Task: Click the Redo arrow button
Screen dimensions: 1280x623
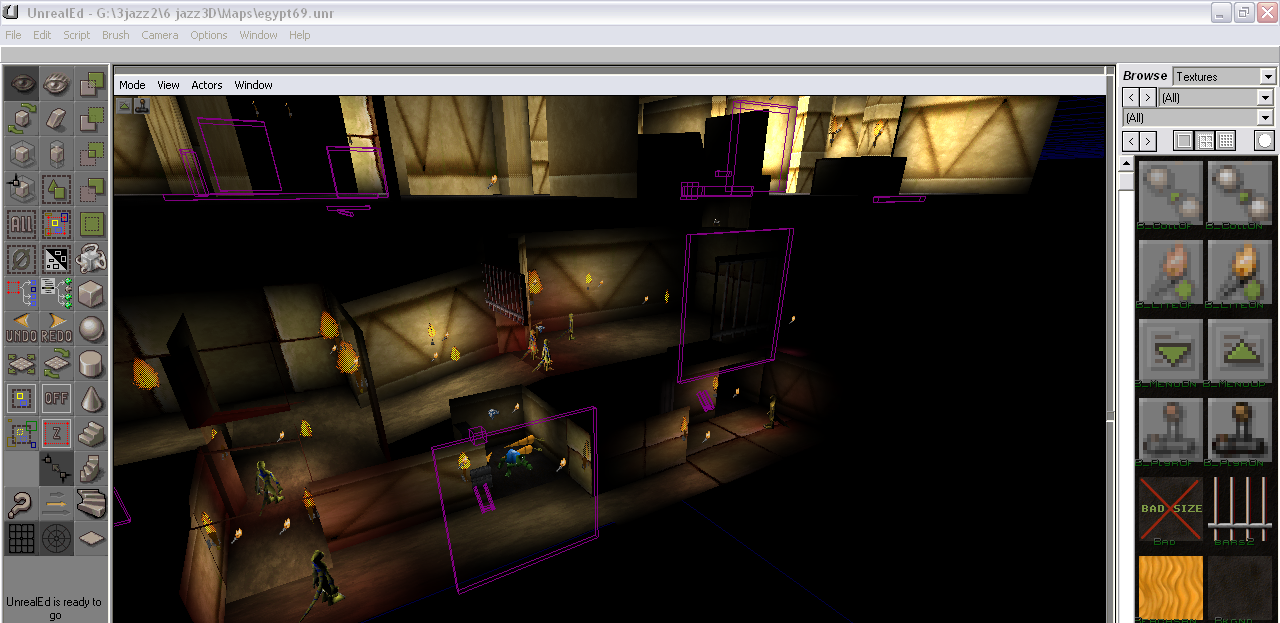Action: tap(56, 330)
